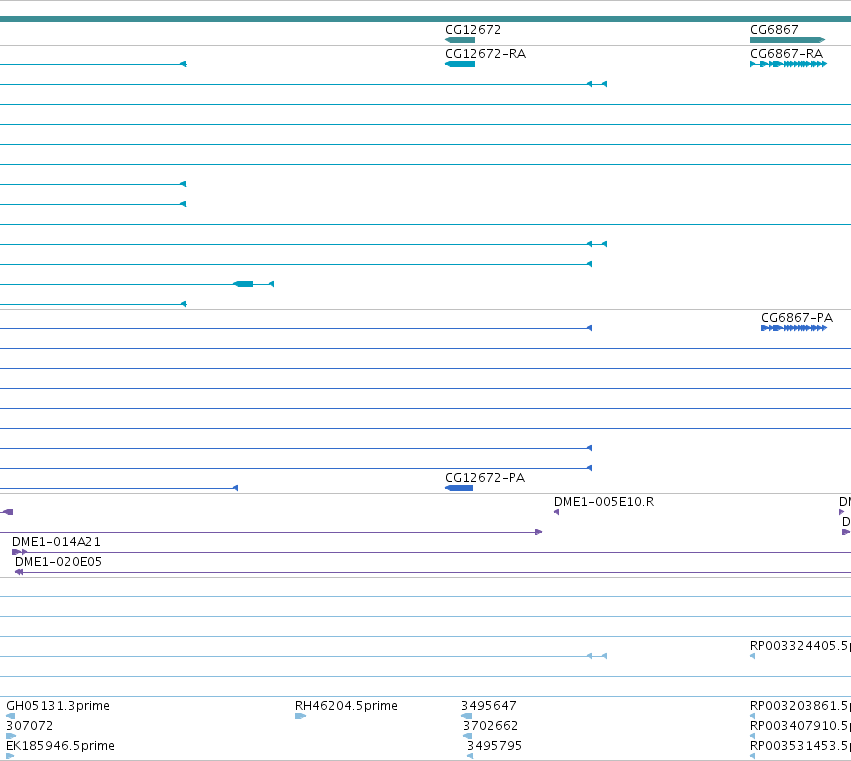Image resolution: width=851 pixels, height=761 pixels.
Task: Click the dark teal span bar at the top
Action: click(426, 19)
